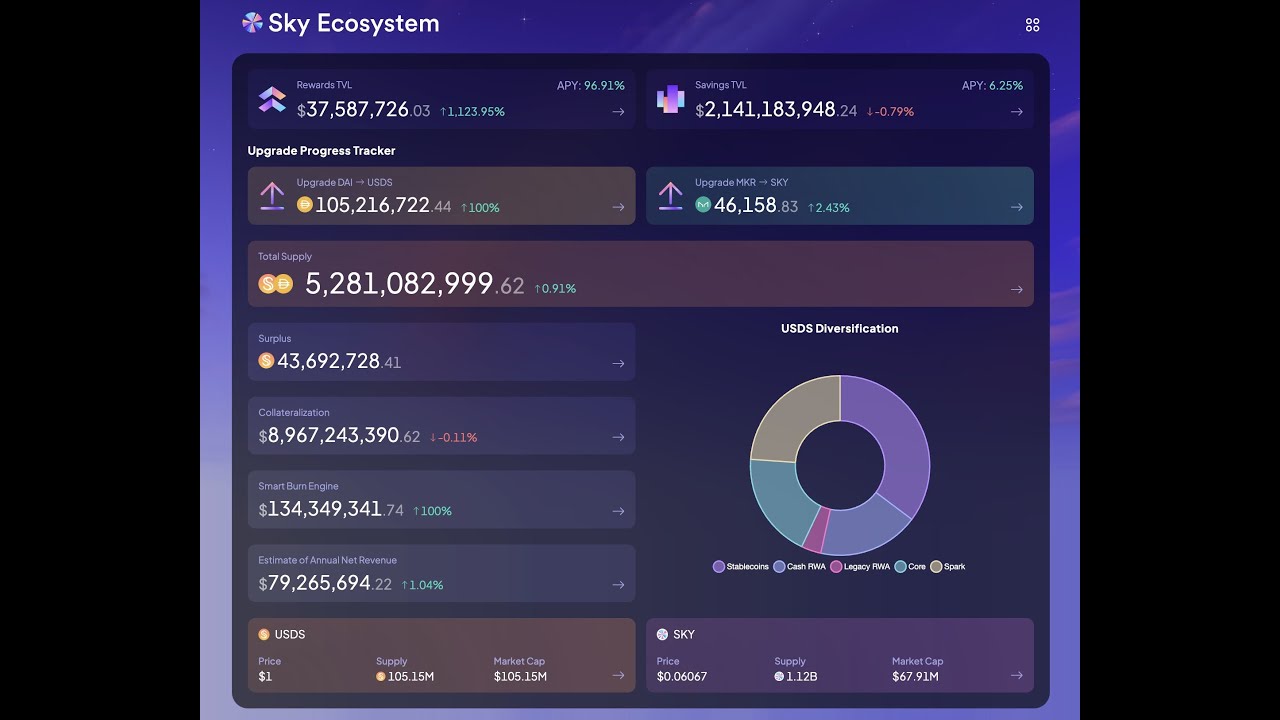Click the USDS coin icon beside 105,216,722
The image size is (1280, 720).
coord(305,204)
